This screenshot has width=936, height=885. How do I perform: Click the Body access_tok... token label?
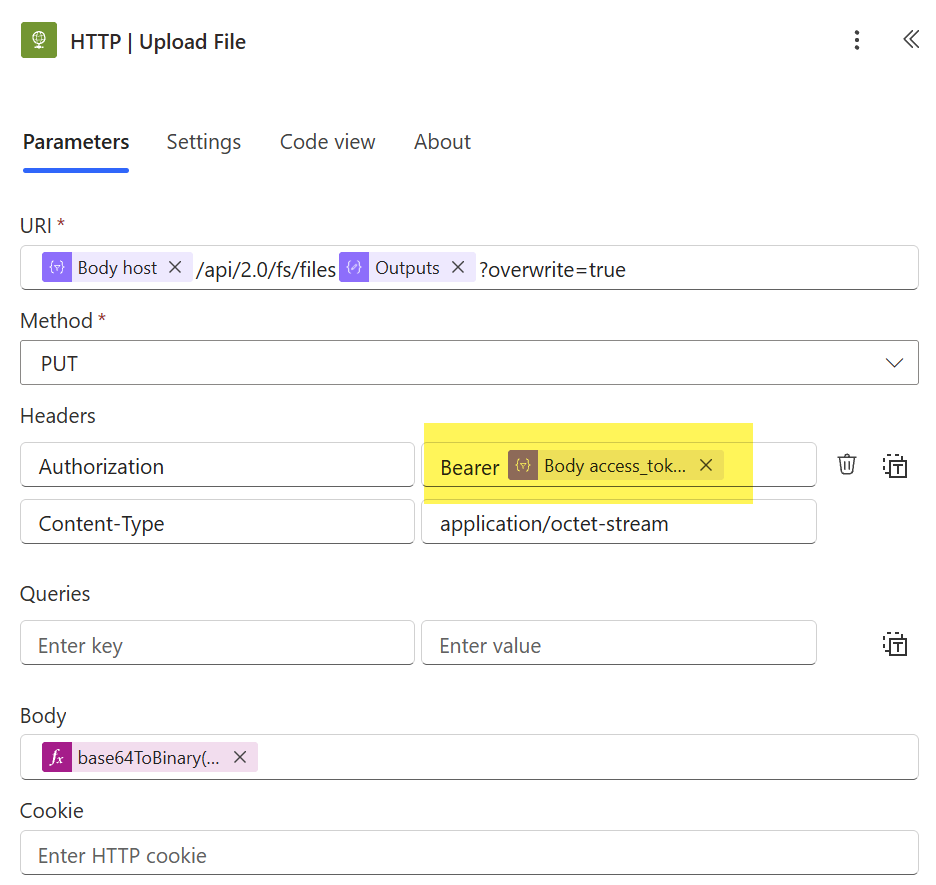tap(615, 465)
